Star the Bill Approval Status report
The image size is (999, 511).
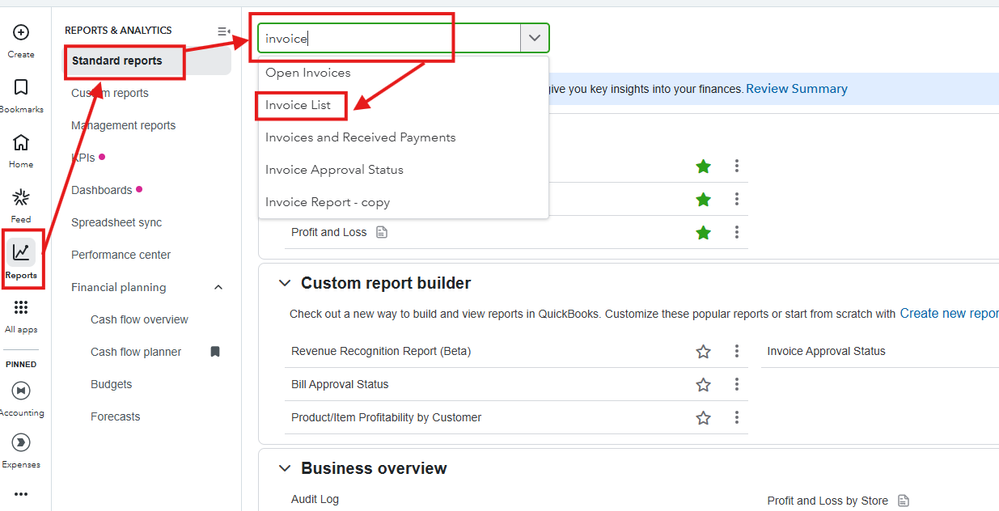click(704, 384)
